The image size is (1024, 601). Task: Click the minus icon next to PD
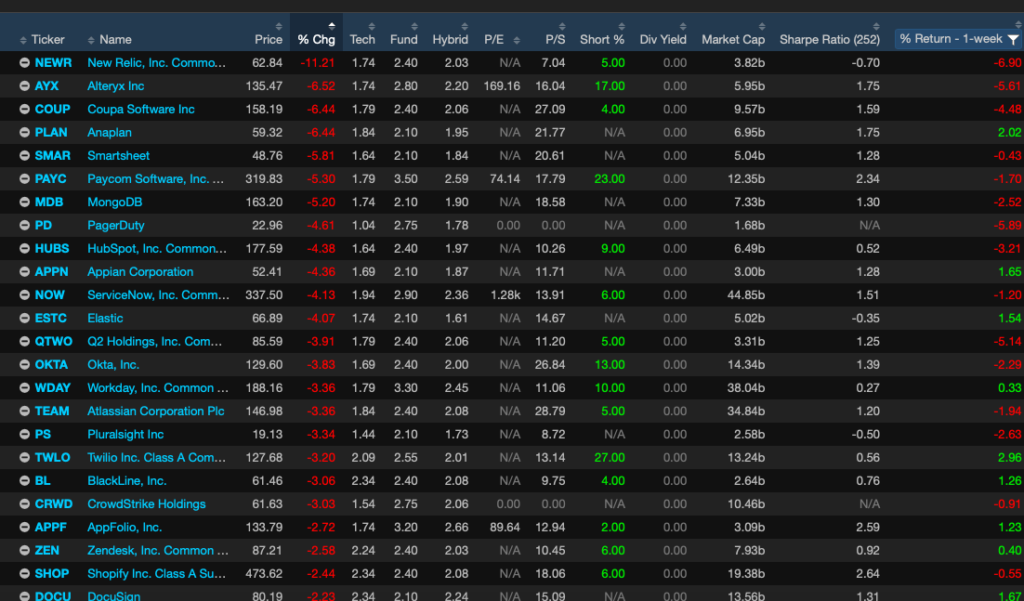(24, 225)
